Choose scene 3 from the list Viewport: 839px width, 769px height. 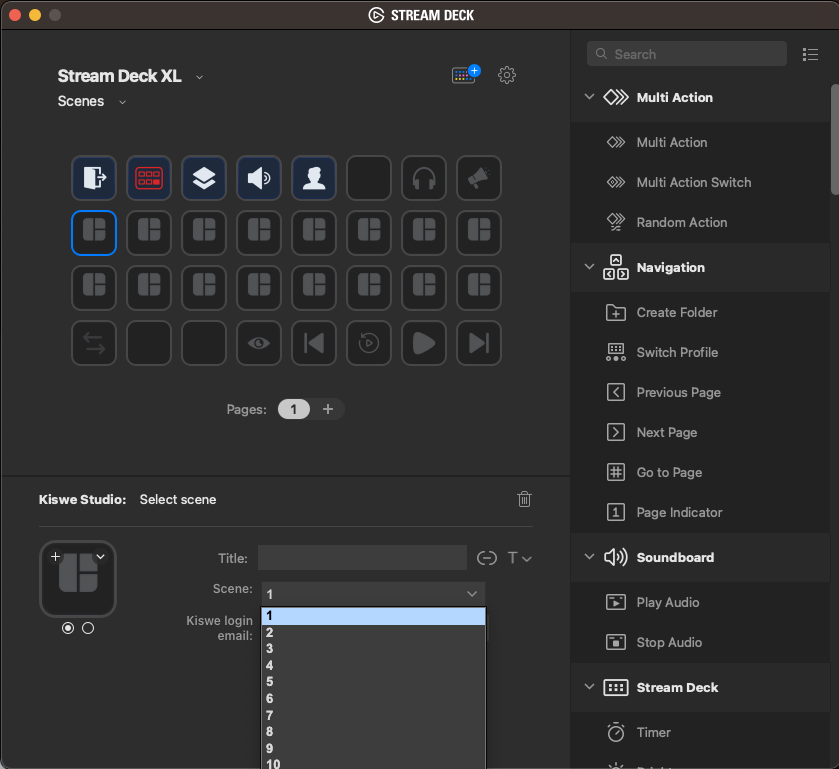pos(373,649)
